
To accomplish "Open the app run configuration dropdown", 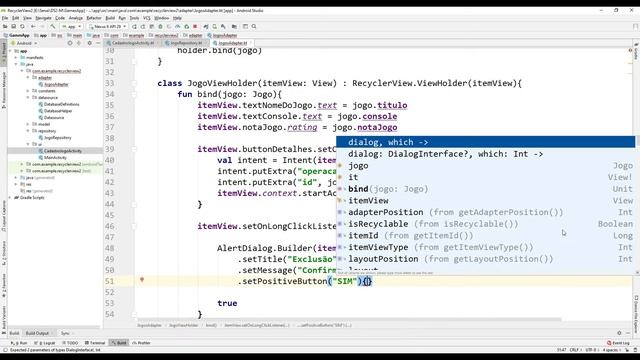I will coord(71,27).
